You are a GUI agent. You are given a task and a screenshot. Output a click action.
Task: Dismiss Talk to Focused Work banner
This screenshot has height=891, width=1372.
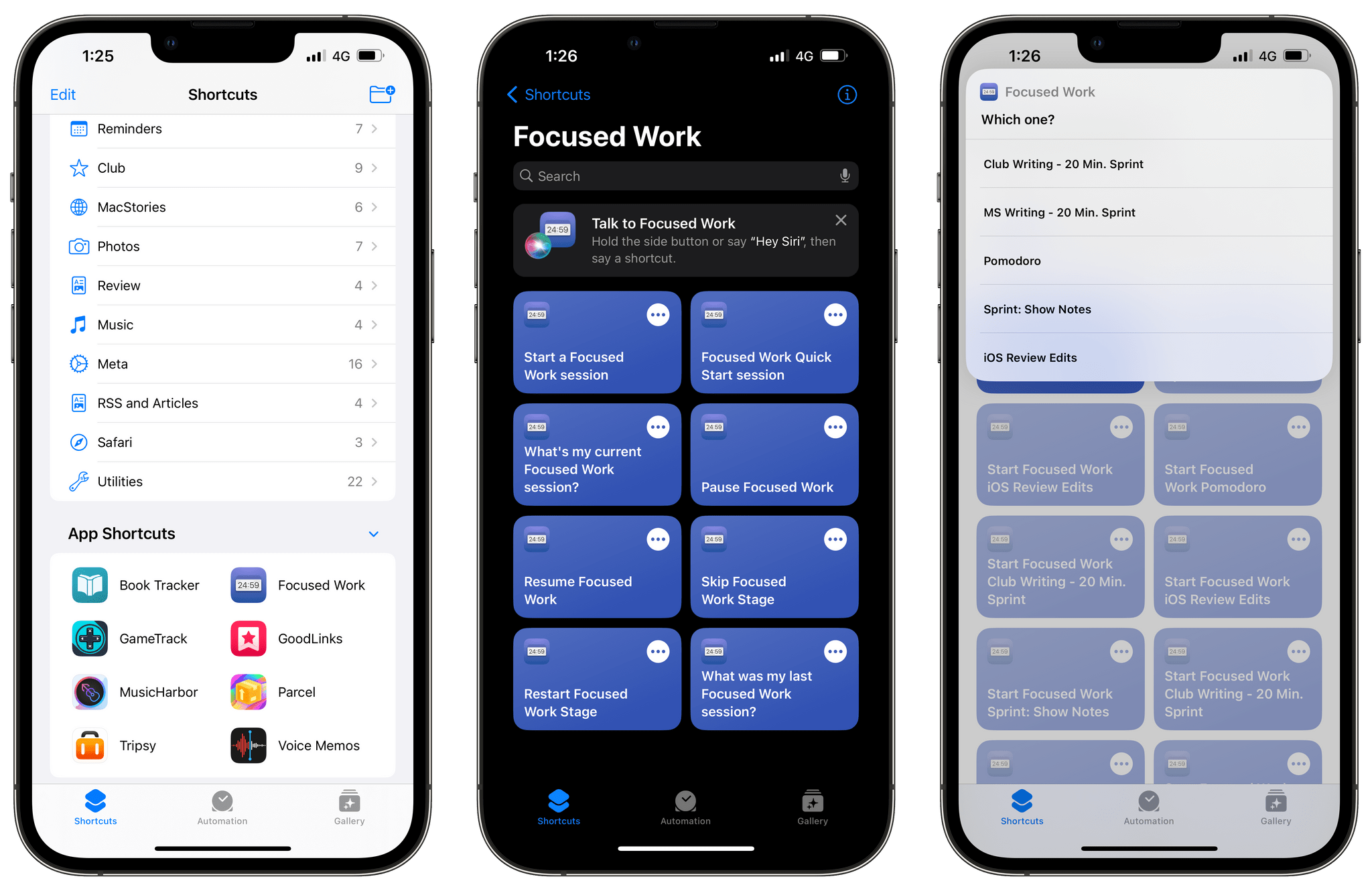[x=842, y=222]
